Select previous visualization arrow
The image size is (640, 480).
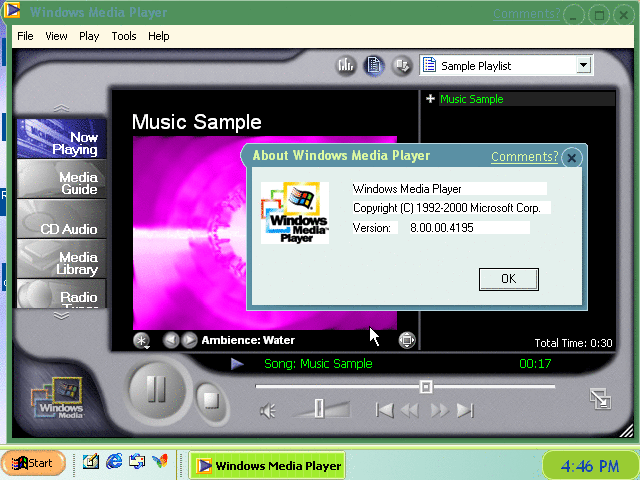pyautogui.click(x=171, y=340)
